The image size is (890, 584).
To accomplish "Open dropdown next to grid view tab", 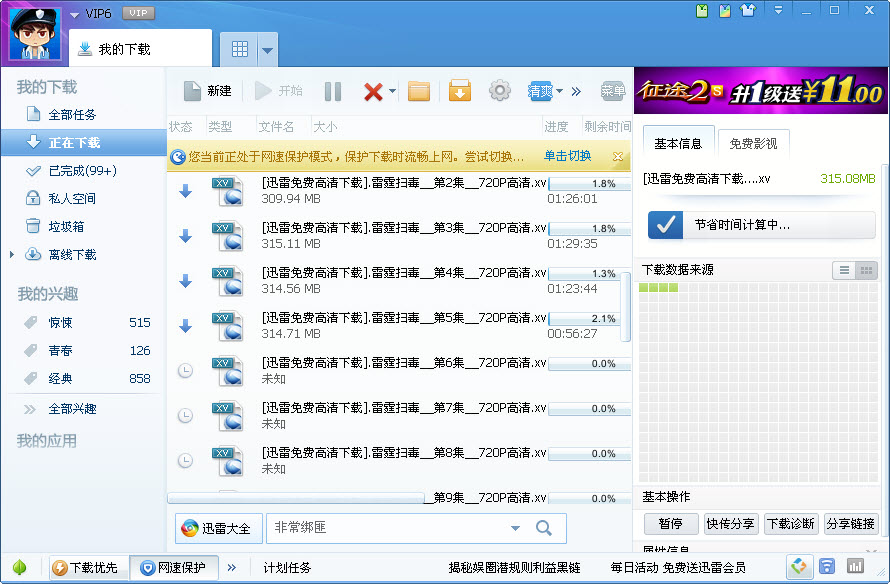I will [267, 50].
